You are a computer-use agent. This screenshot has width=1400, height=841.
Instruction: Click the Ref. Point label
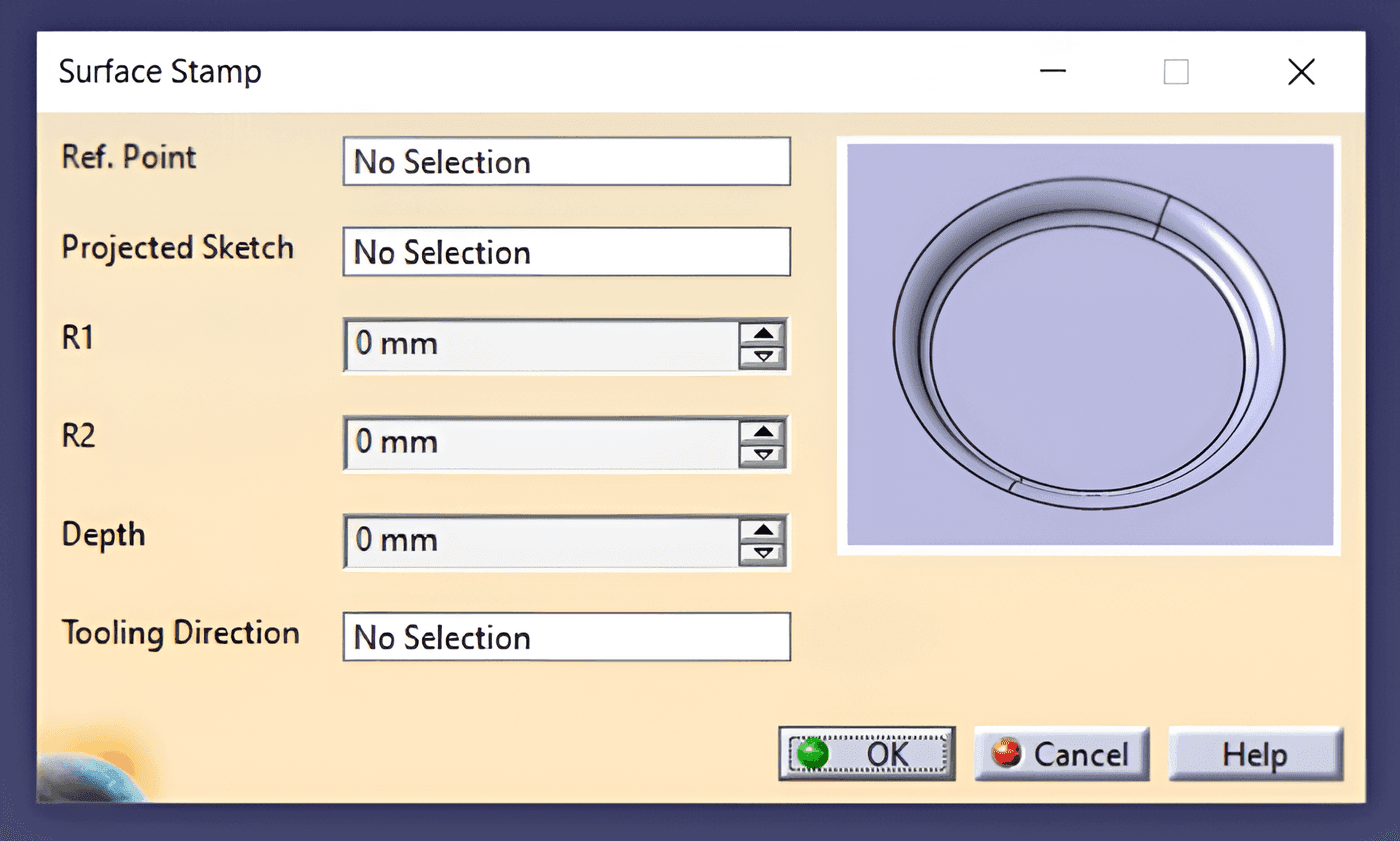[x=129, y=158]
